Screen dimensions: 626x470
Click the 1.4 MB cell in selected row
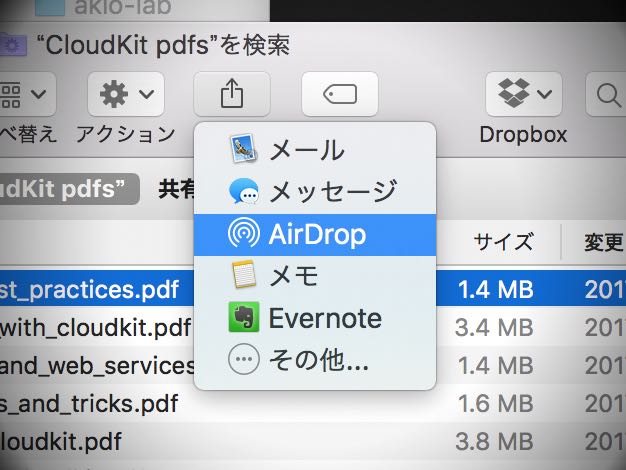(x=495, y=289)
